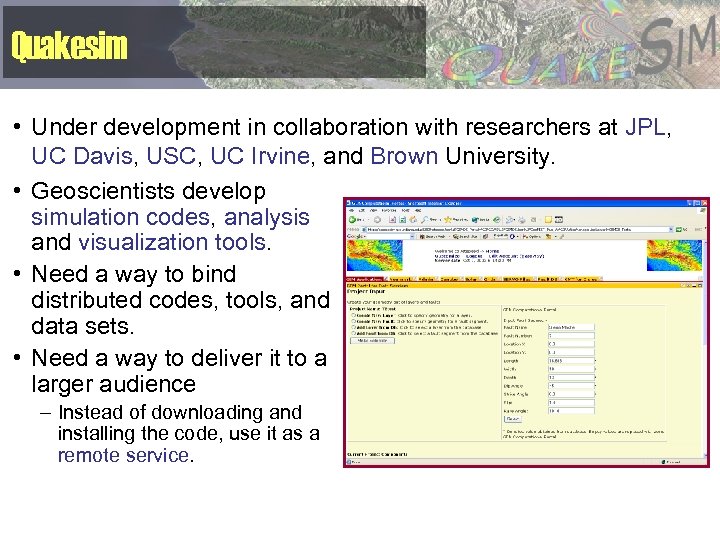Click the left colored terrain map thumbnail
720x540 pixels.
pyautogui.click(x=375, y=255)
